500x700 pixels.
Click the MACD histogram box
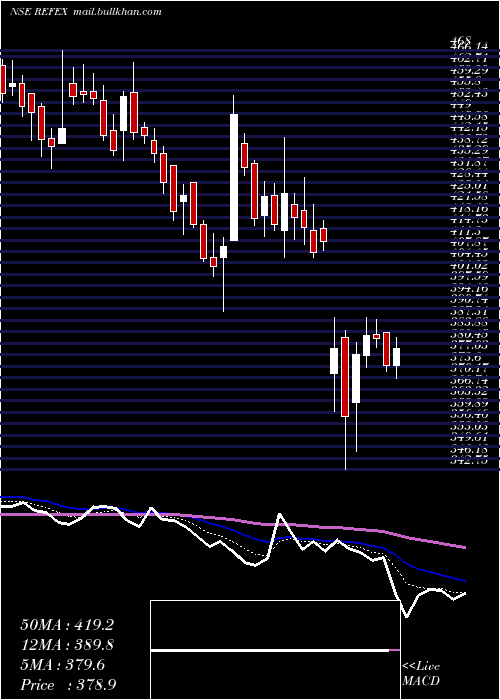(x=275, y=650)
